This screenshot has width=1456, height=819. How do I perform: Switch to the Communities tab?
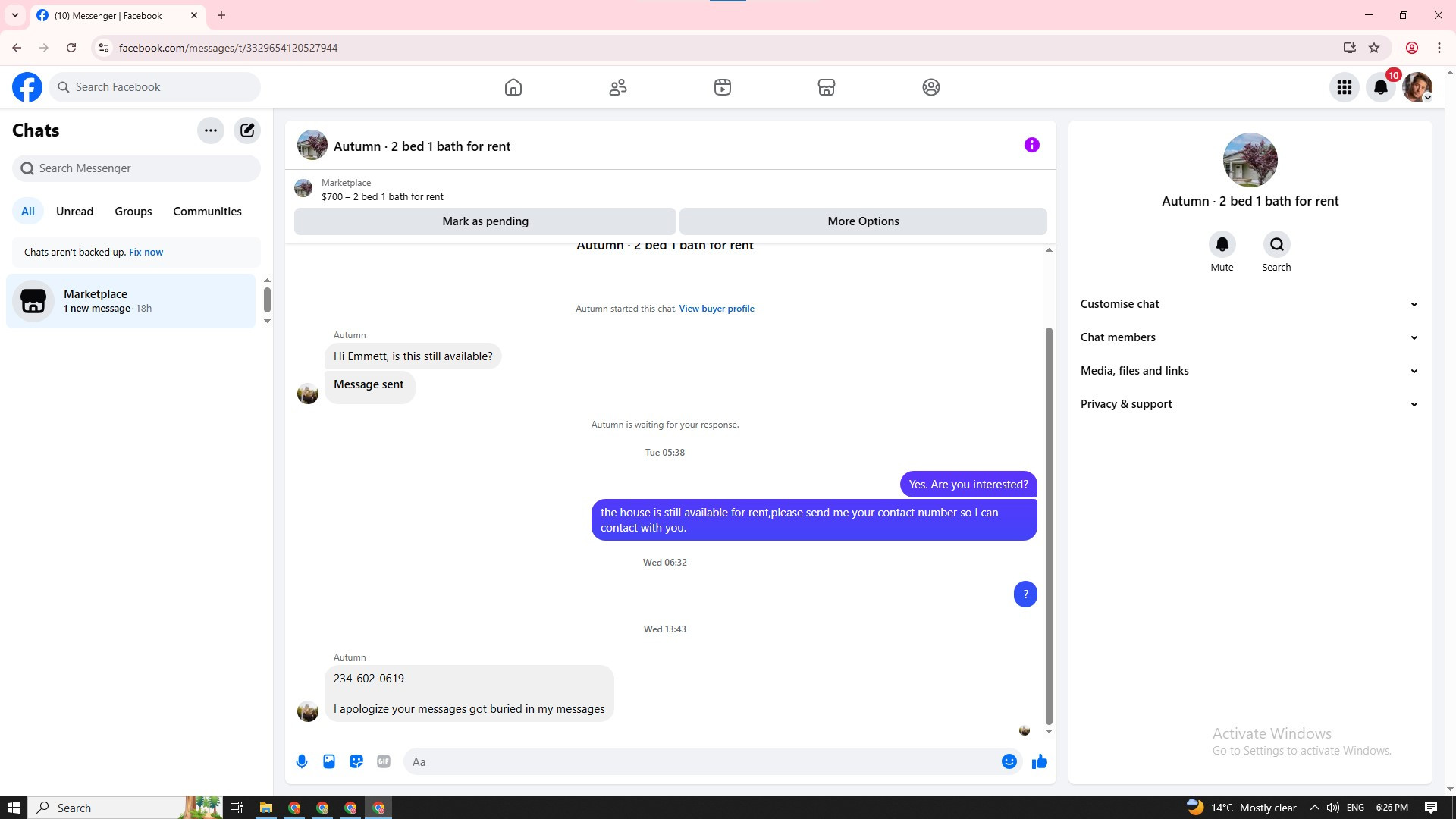207,212
